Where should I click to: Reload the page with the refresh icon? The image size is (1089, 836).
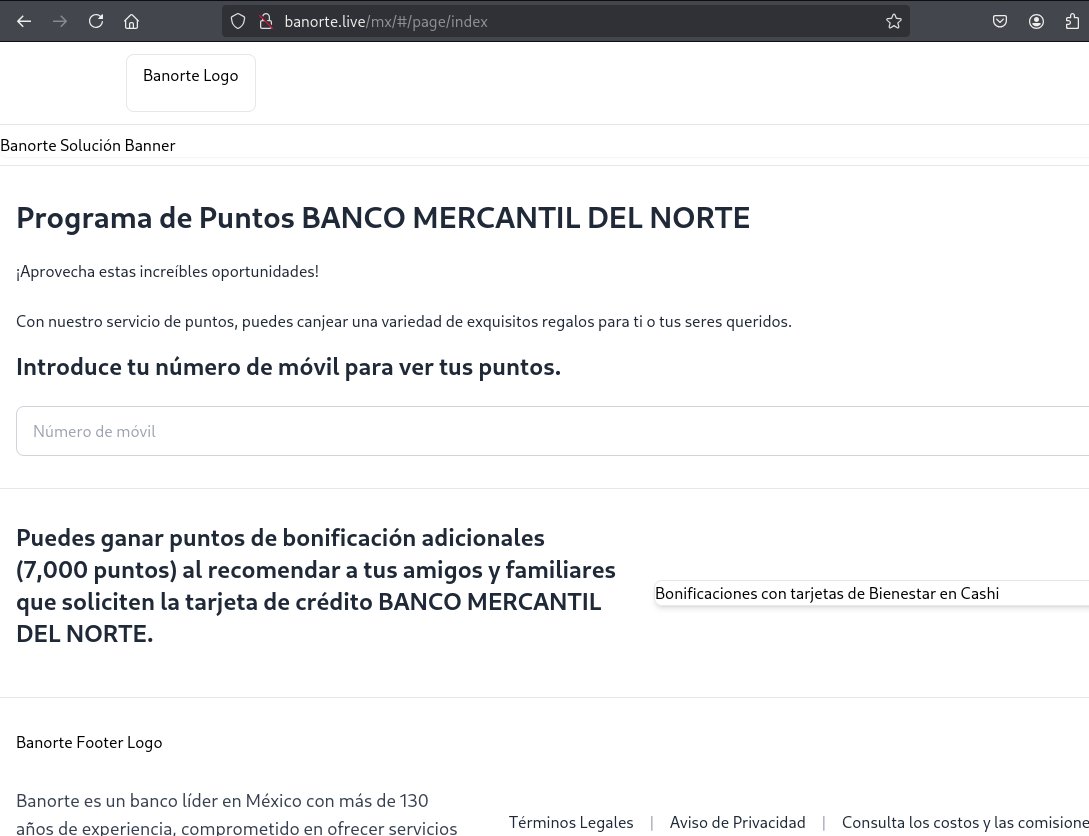(96, 22)
